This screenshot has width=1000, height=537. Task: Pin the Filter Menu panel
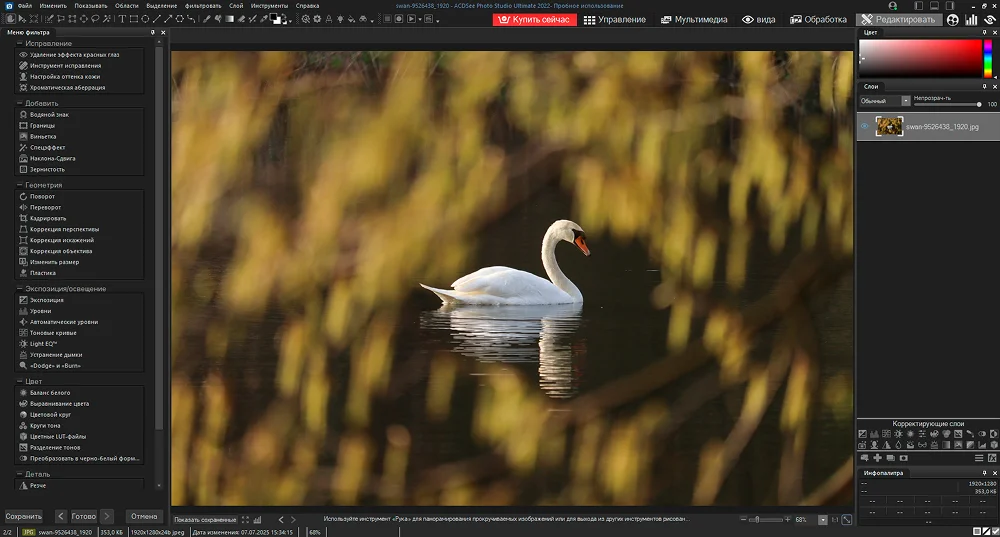(152, 32)
